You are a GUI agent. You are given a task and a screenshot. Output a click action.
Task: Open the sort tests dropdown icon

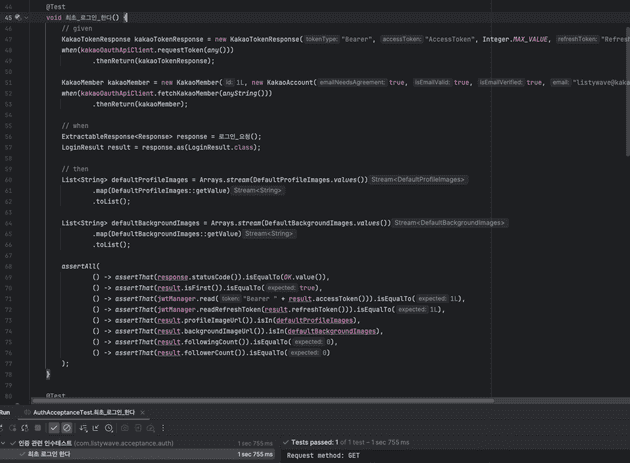pos(83,428)
